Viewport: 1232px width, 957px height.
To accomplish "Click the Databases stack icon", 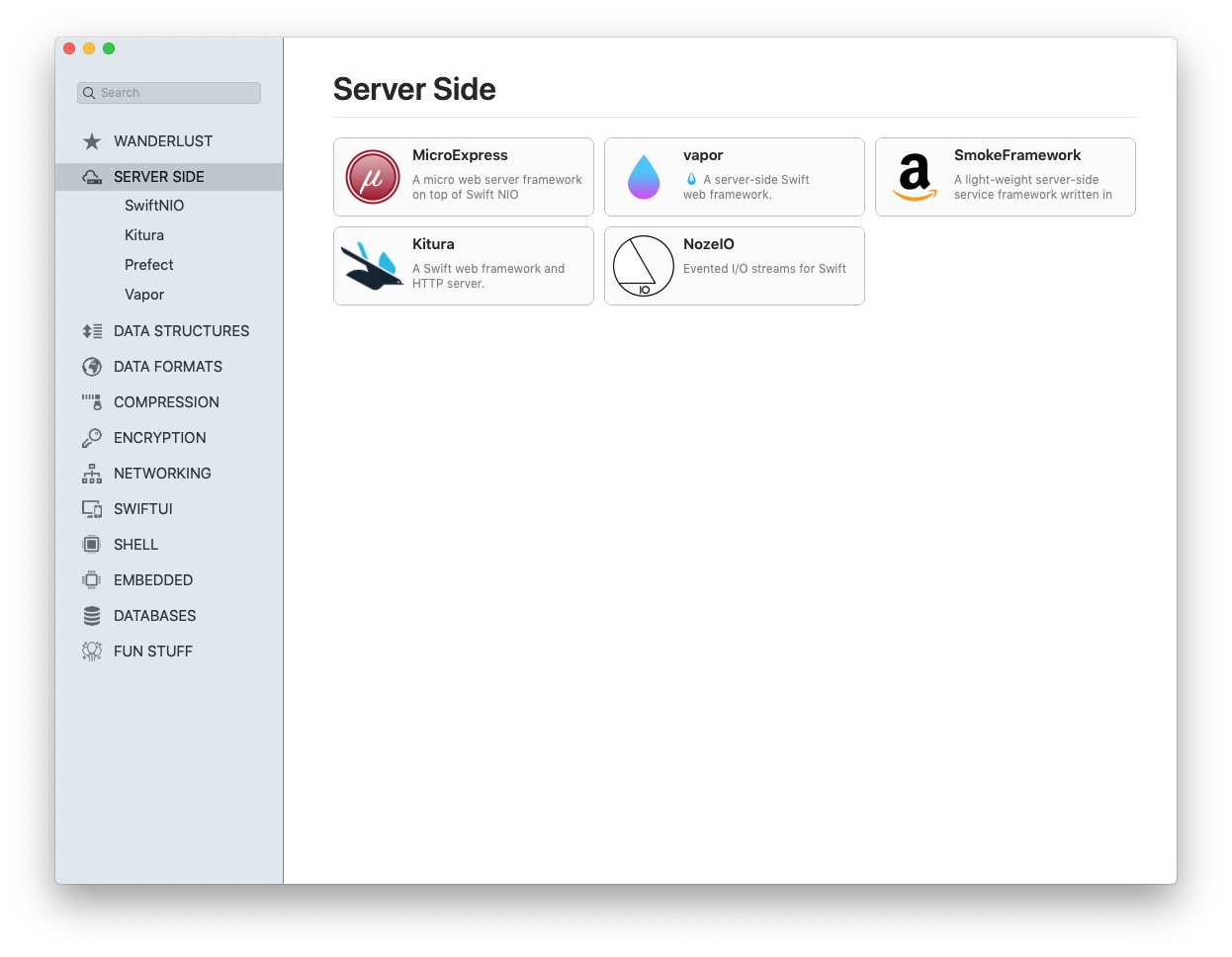I will pos(92,616).
